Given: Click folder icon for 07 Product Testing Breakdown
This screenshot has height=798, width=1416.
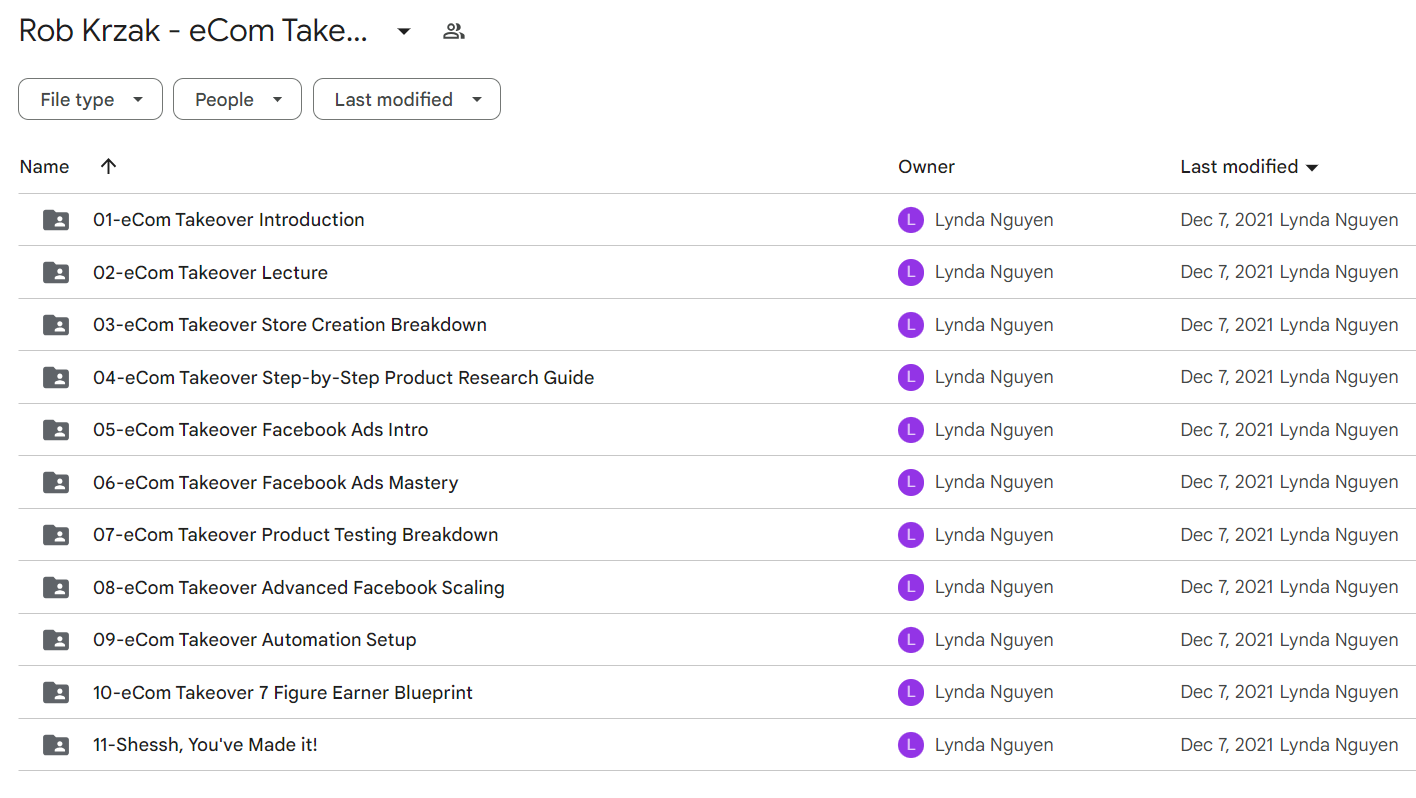Looking at the screenshot, I should [x=56, y=535].
